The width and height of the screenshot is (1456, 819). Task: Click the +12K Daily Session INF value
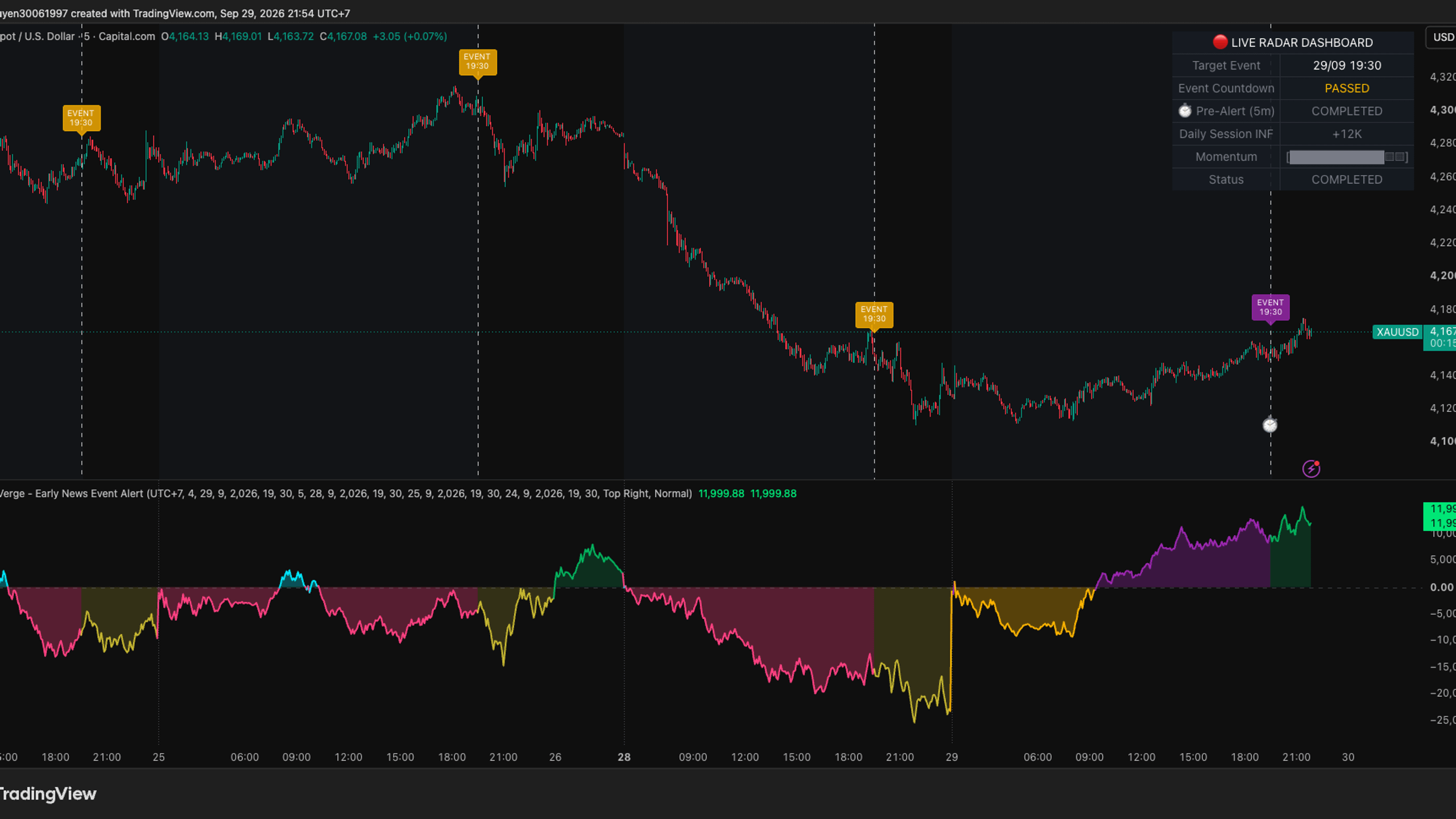point(1347,134)
